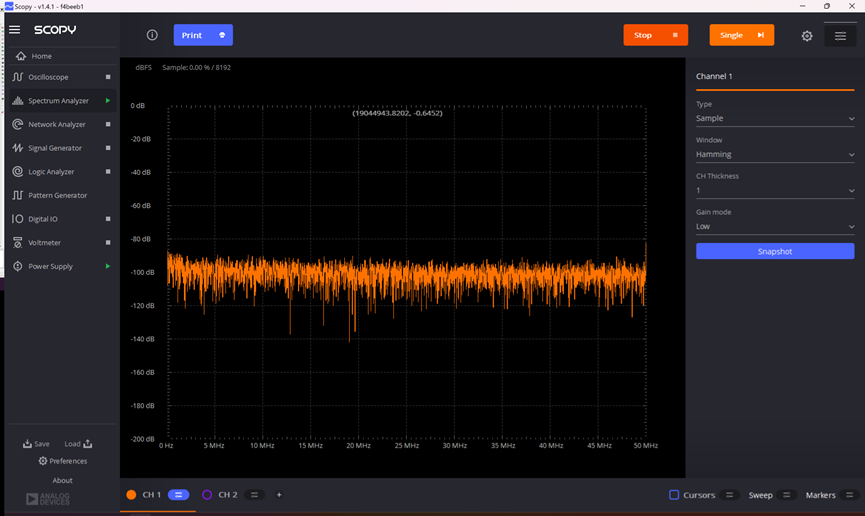Click the Sweep label

[x=760, y=495]
